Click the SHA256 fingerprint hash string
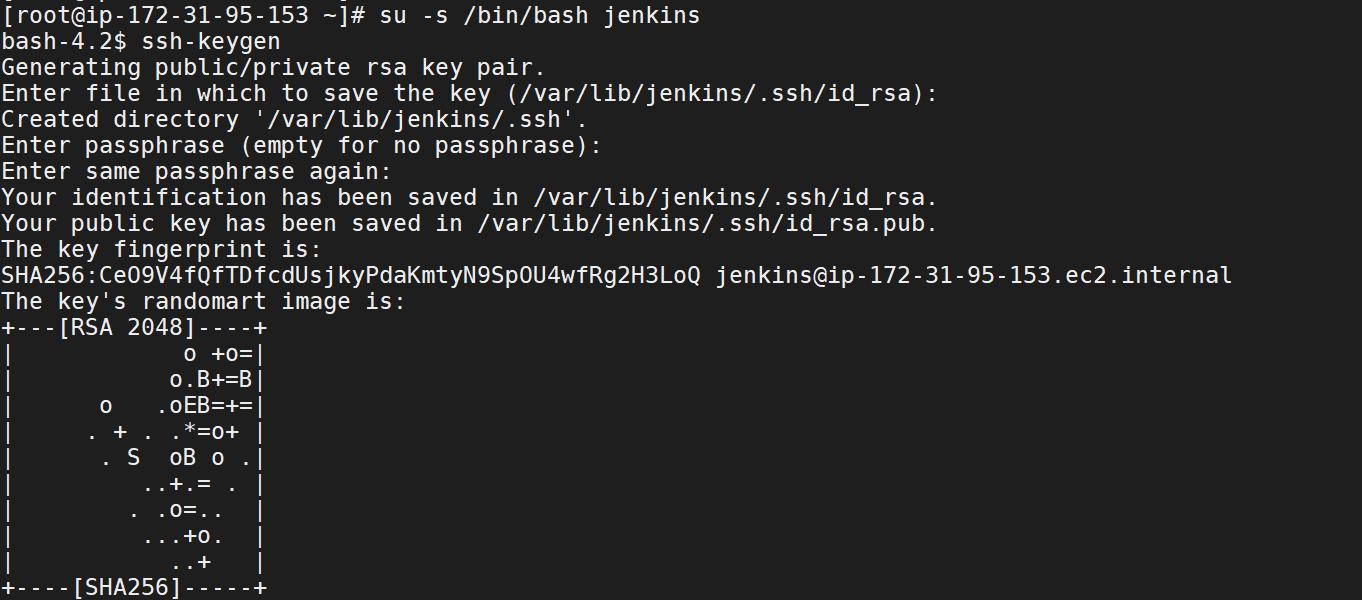 point(351,276)
